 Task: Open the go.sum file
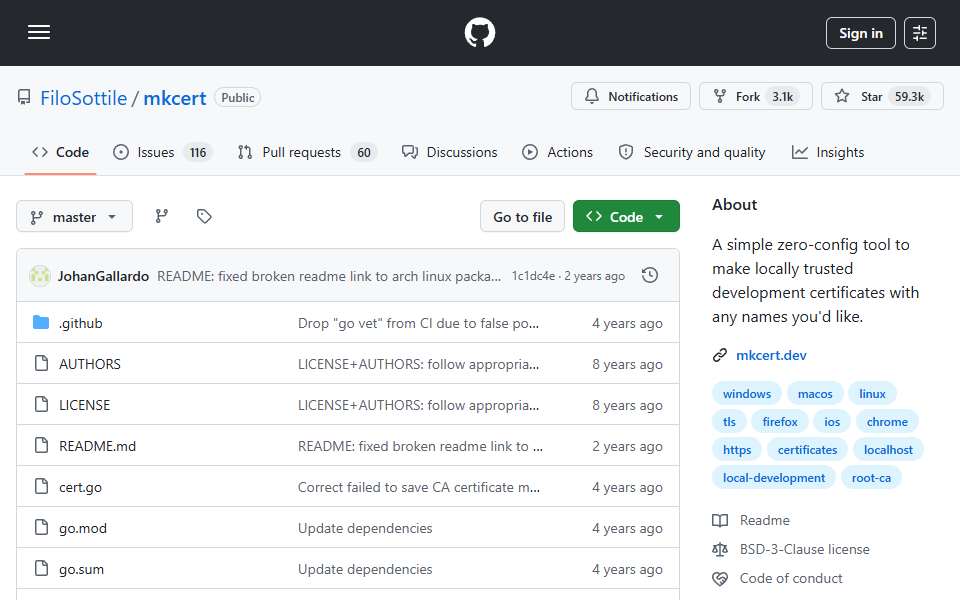coord(81,569)
